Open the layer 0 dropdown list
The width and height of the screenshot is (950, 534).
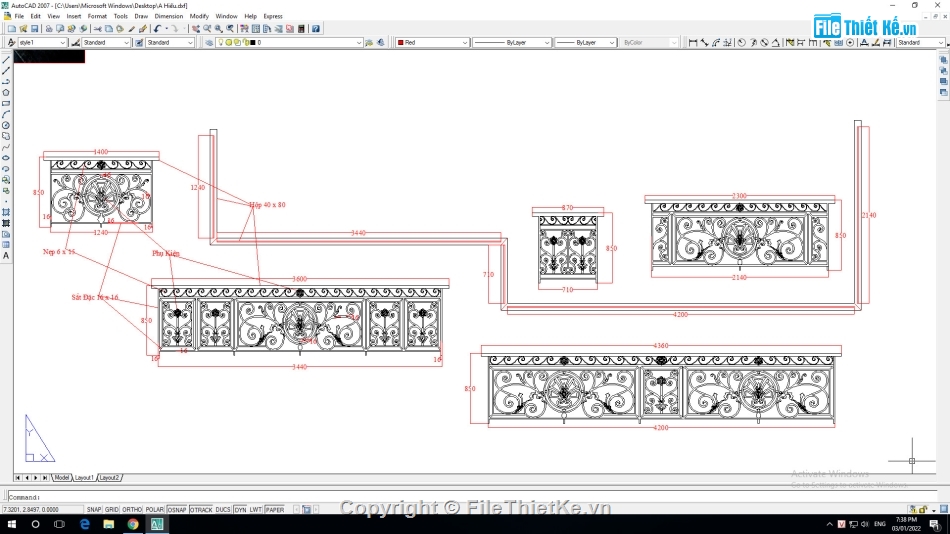tap(290, 42)
